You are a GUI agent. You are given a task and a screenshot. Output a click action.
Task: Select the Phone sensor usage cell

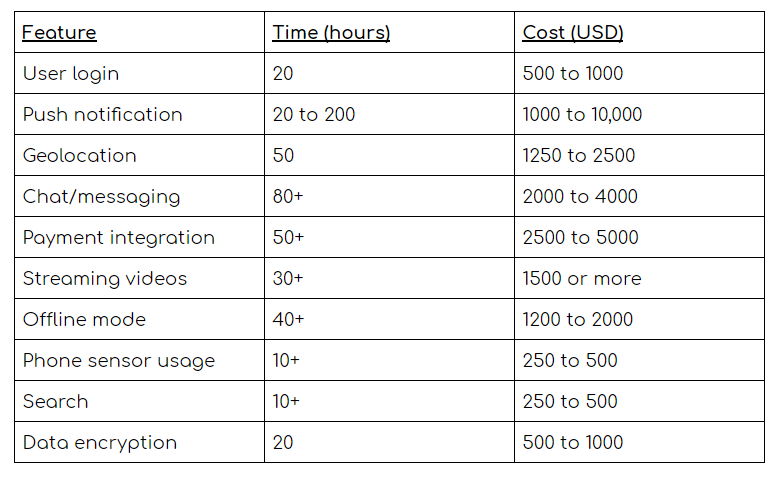coord(119,361)
